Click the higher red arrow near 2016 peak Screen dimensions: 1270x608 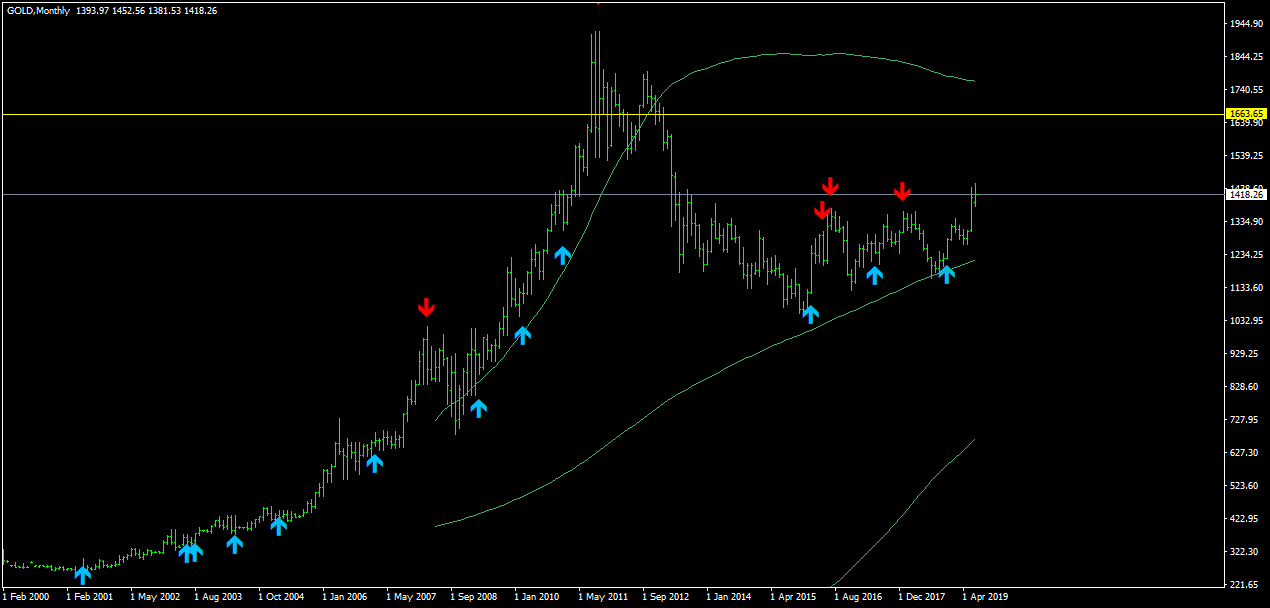[x=830, y=186]
